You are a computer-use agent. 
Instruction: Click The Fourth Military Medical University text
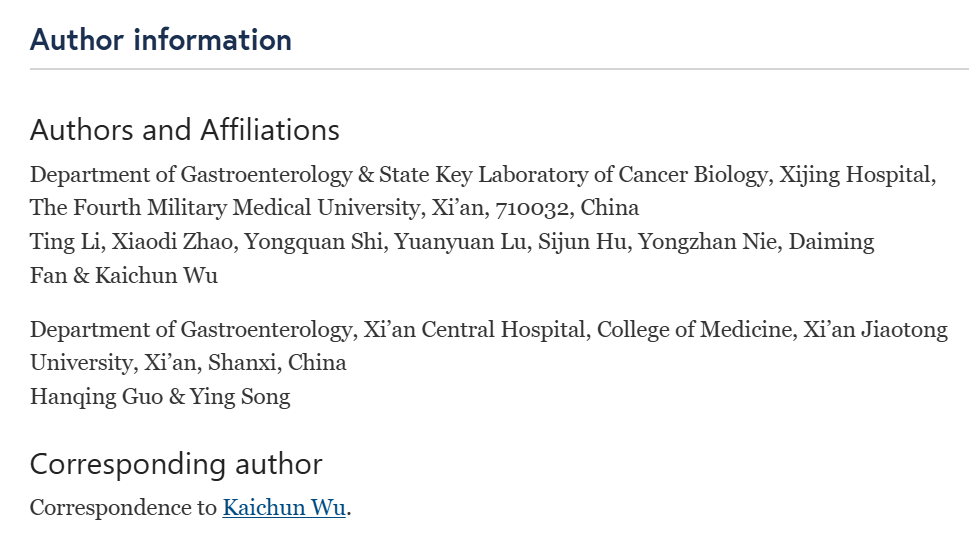coord(224,208)
